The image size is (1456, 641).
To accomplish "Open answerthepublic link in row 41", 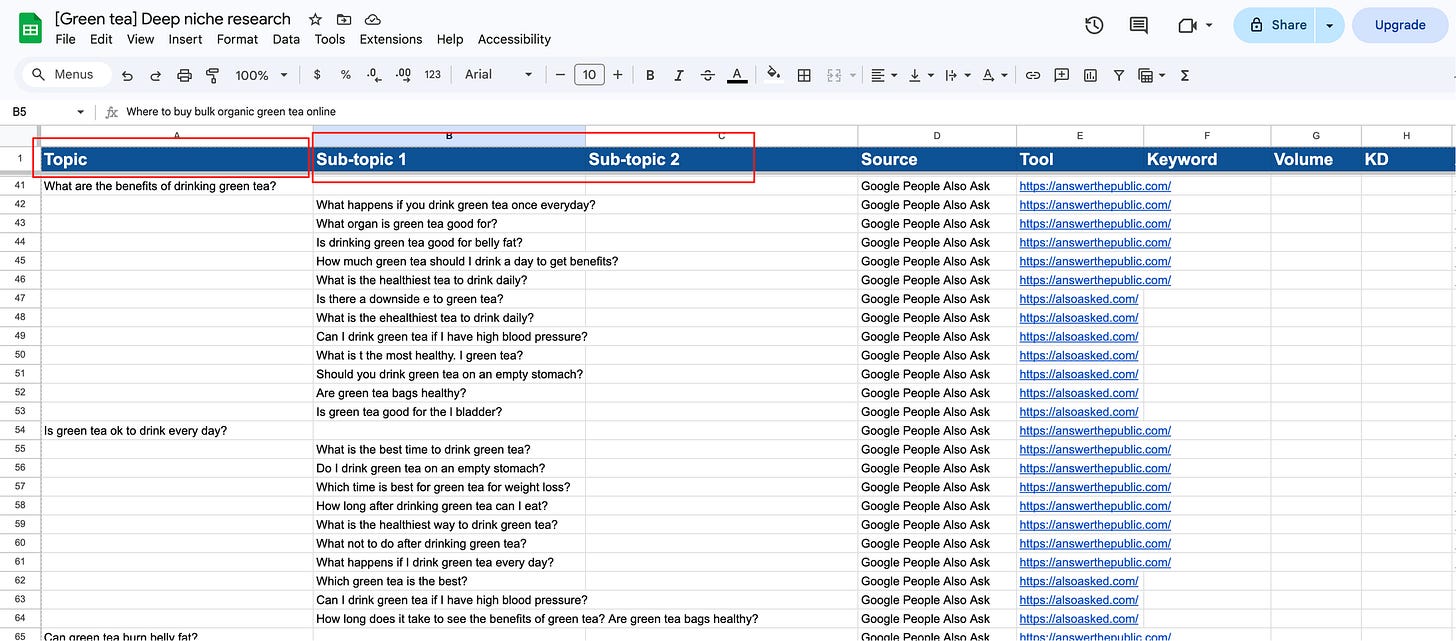I will coord(1095,186).
